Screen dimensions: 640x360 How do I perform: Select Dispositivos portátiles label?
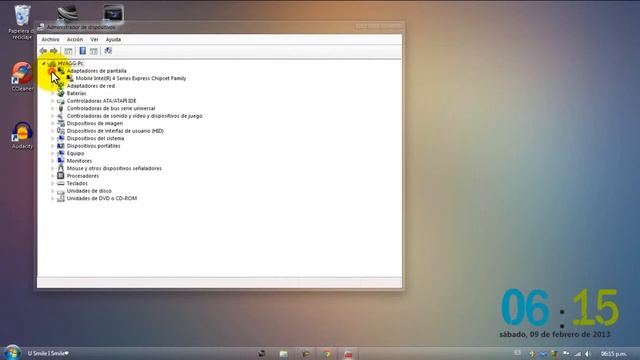point(93,146)
